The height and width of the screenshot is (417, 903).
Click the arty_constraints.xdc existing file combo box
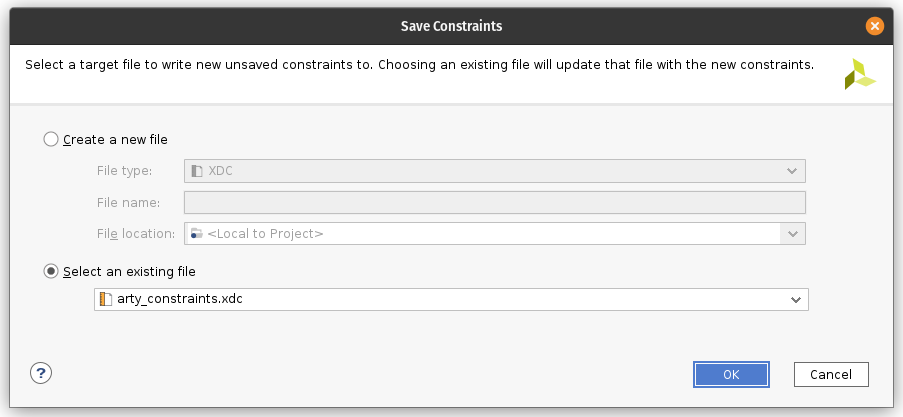pos(452,300)
